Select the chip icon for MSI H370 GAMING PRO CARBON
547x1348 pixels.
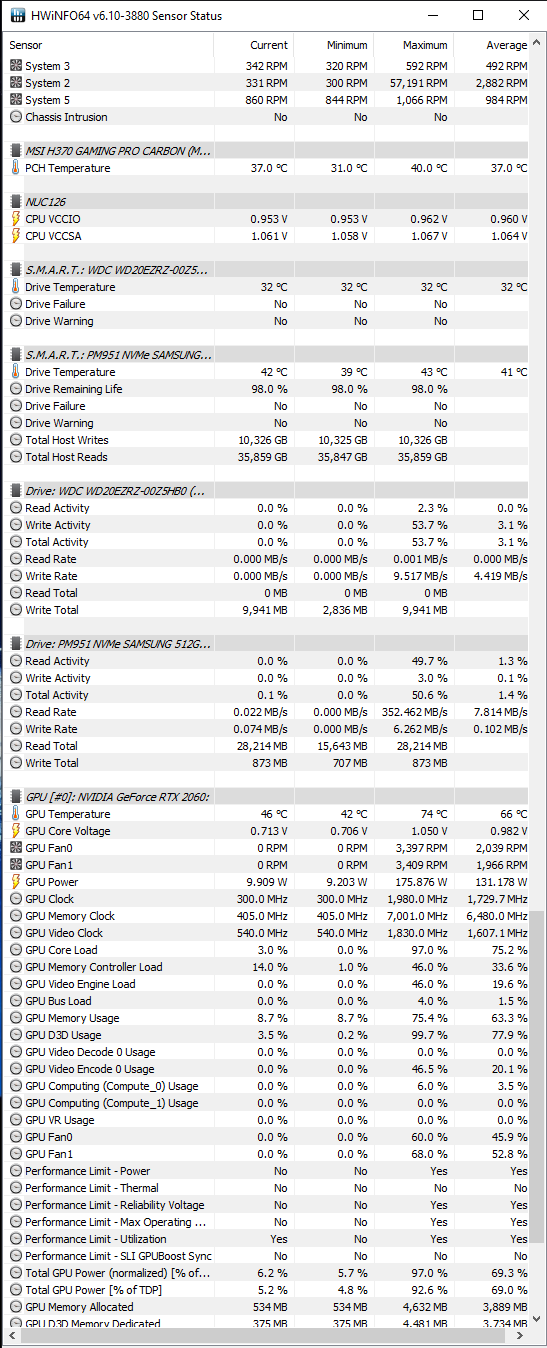click(15, 151)
